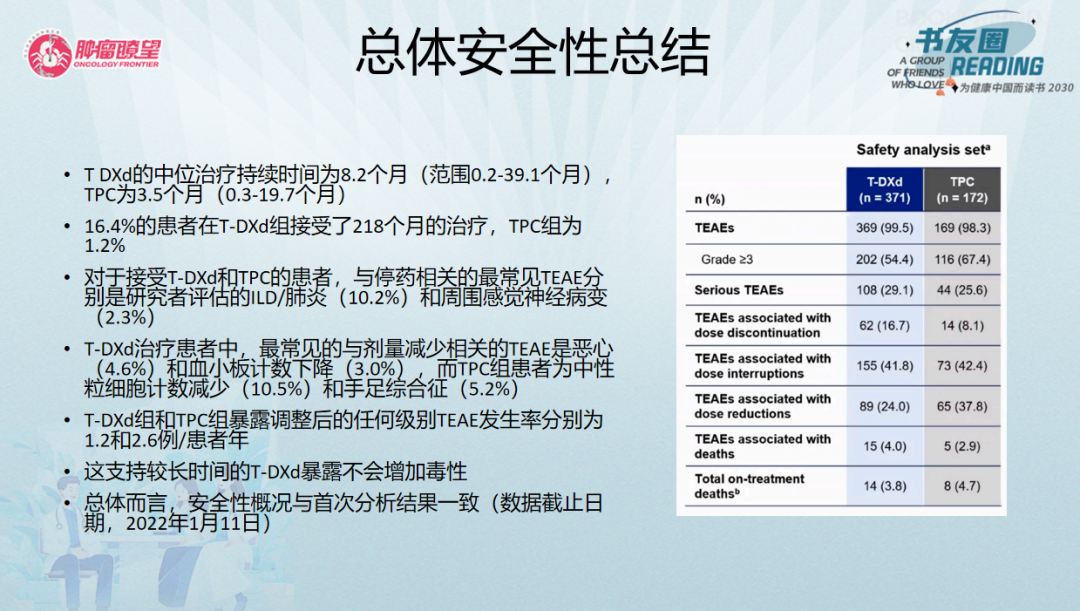Image resolution: width=1080 pixels, height=611 pixels.
Task: Click the 肿瘤瞭望 logo text
Action: point(116,50)
